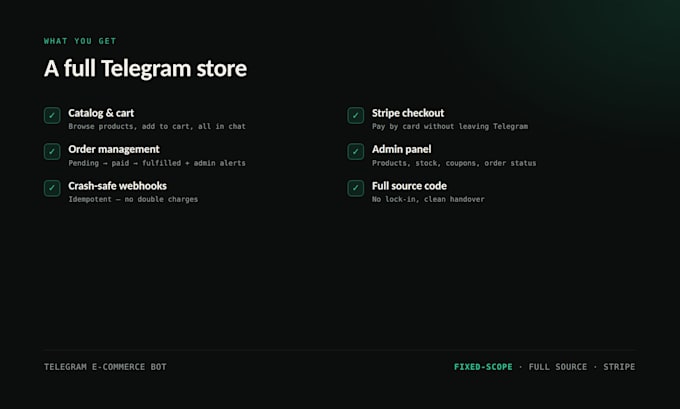Click 'No lock-in, clean handover' text
This screenshot has width=680, height=409.
(428, 200)
